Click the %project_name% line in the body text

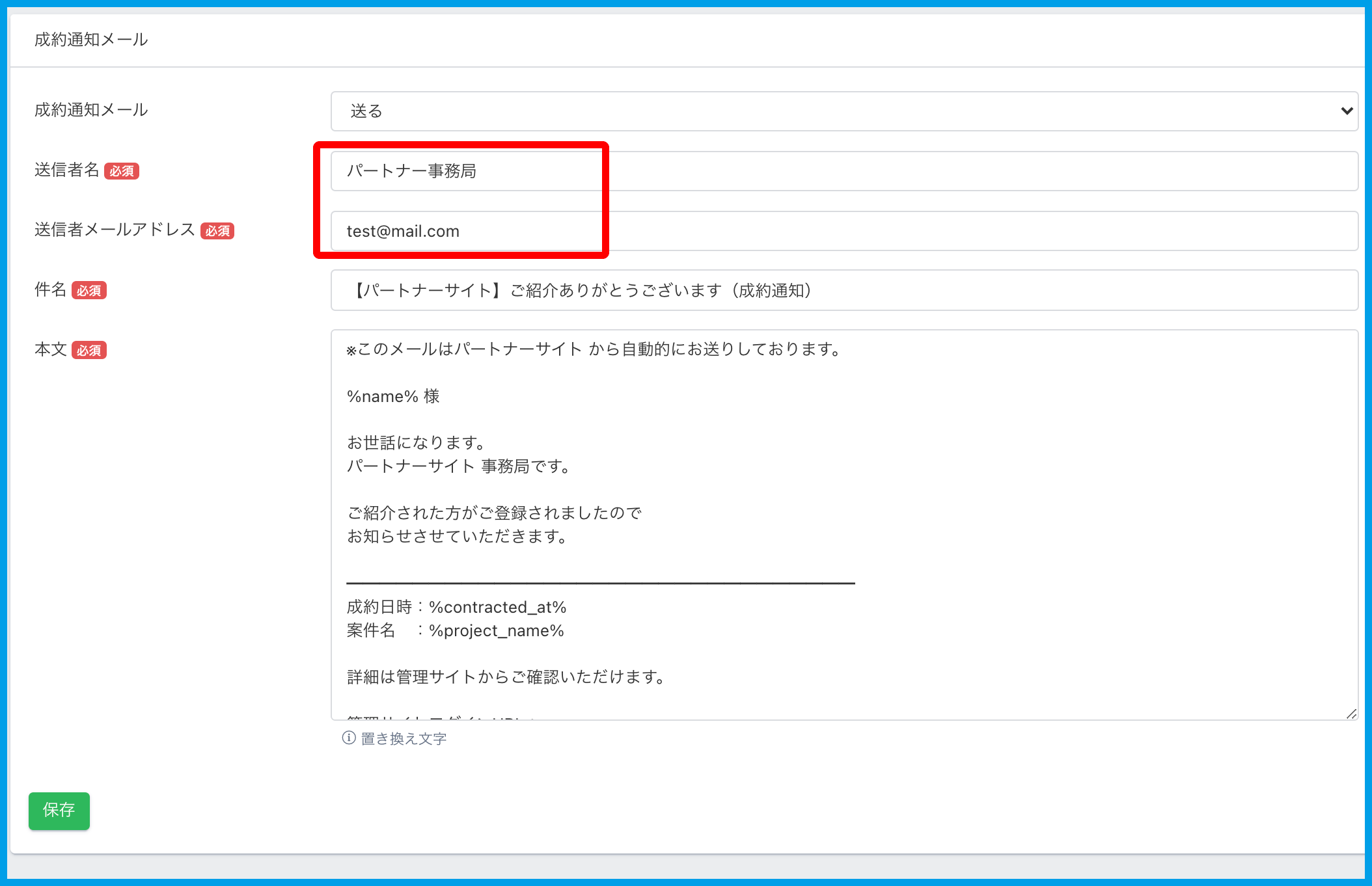pyautogui.click(x=496, y=630)
